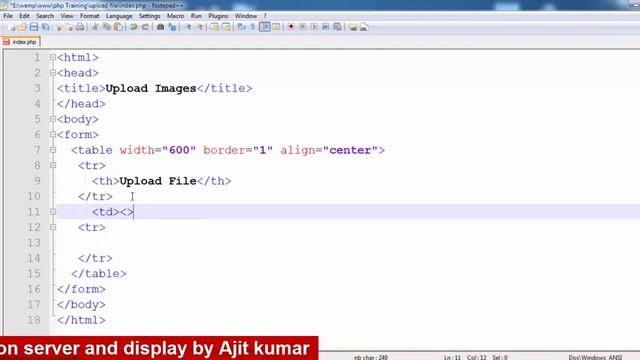The height and width of the screenshot is (360, 640).
Task: Save current recorded macro icon
Action: coord(337,27)
